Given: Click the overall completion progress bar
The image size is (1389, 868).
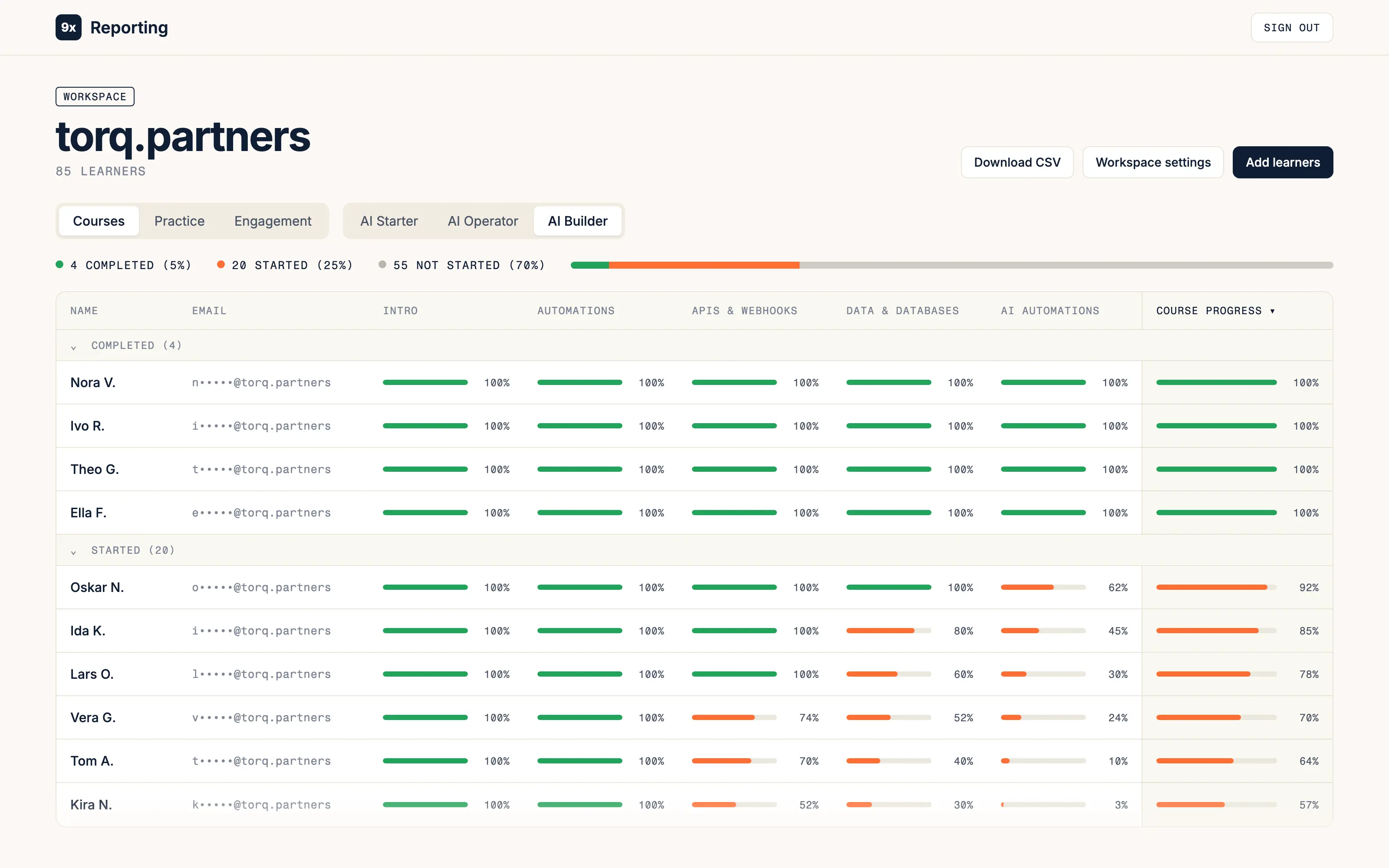Looking at the screenshot, I should [x=951, y=265].
